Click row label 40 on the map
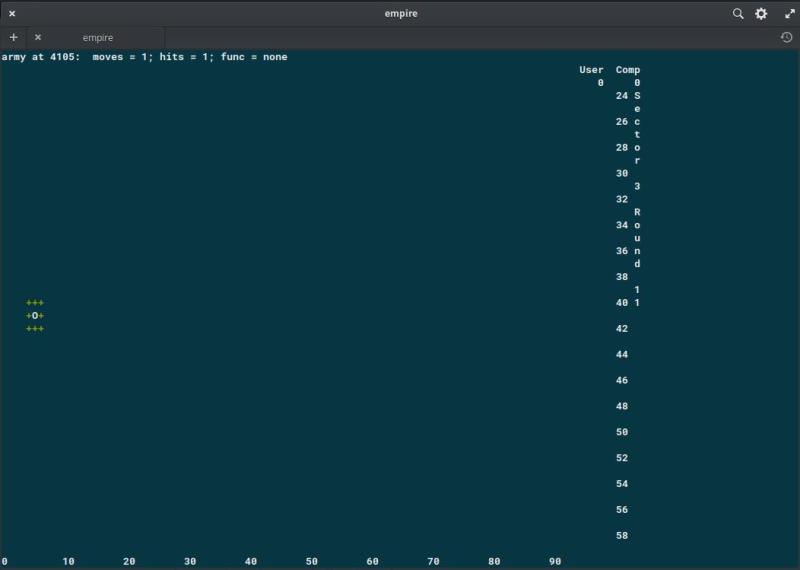This screenshot has height=570, width=800. 622,303
